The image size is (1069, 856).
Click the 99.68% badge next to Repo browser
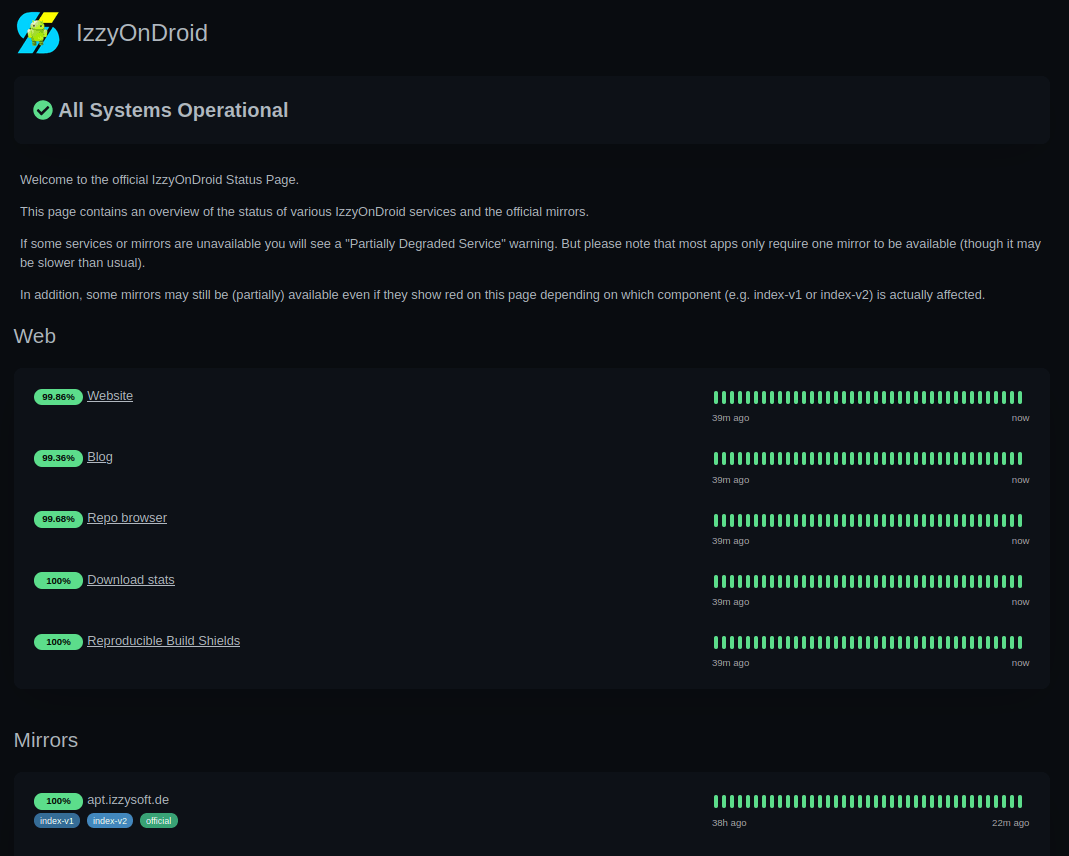pyautogui.click(x=58, y=519)
